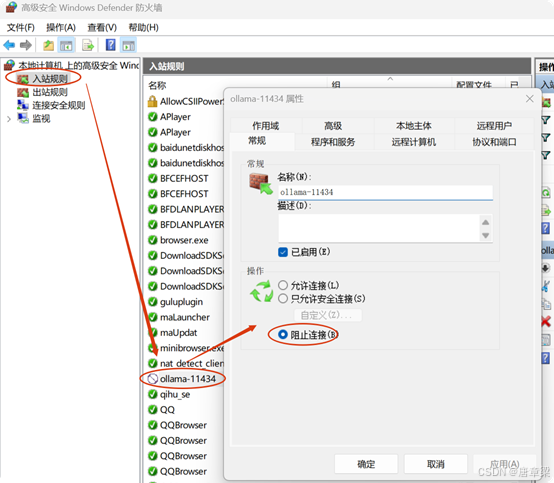Click green check icon beside QQ rule
The height and width of the screenshot is (483, 554).
[x=153, y=410]
